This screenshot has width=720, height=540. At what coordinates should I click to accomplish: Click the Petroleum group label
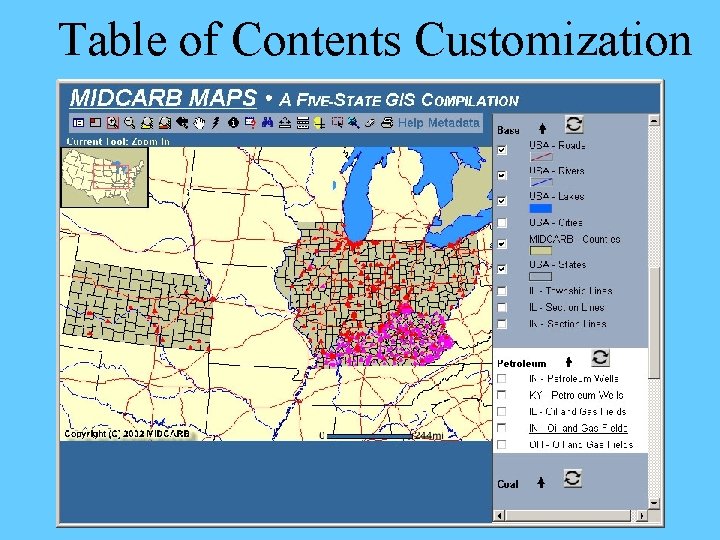click(x=522, y=364)
